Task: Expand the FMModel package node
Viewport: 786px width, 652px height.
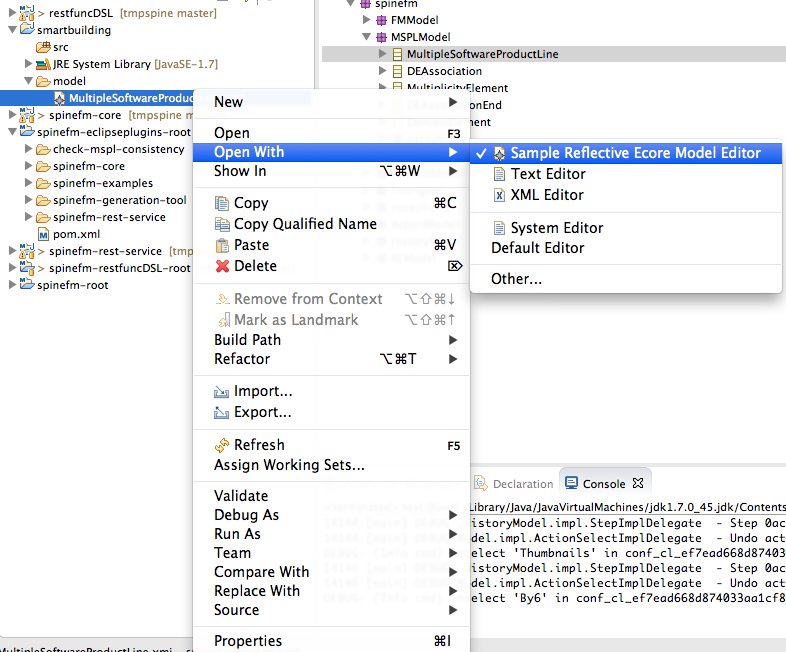Action: pos(366,20)
